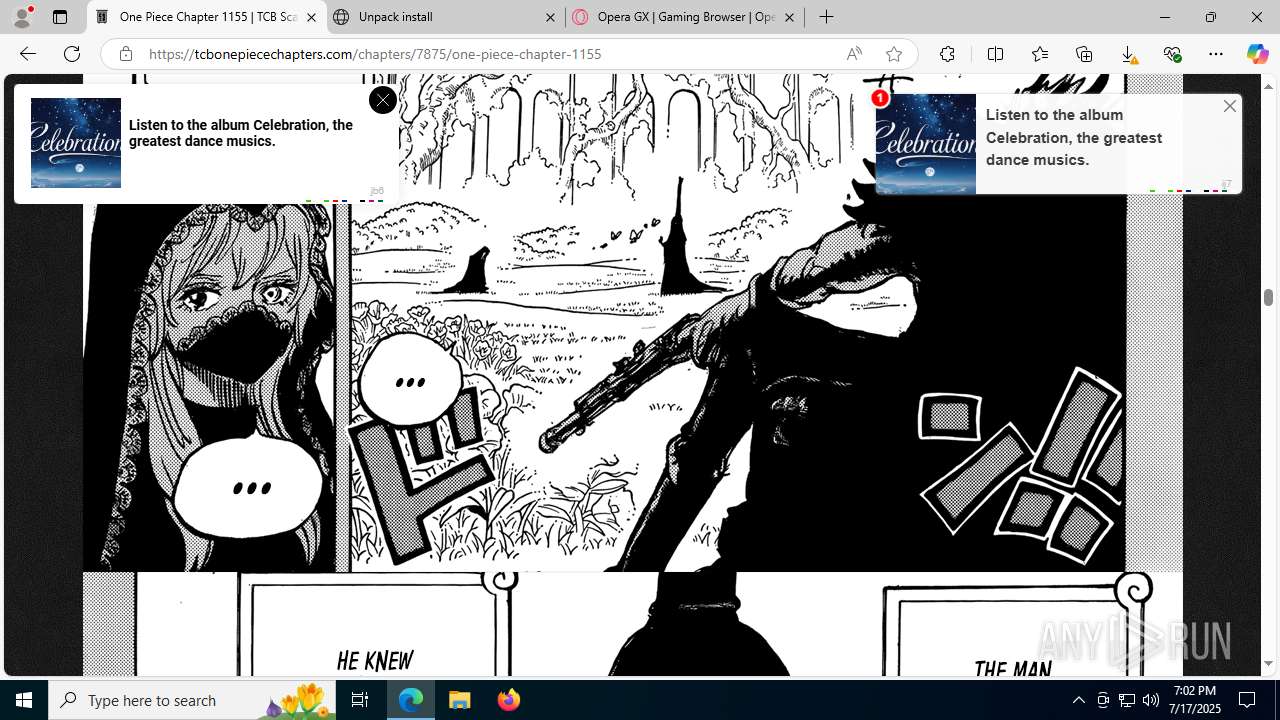The height and width of the screenshot is (720, 1280).
Task: Open Settings and more menu
Action: [1216, 54]
